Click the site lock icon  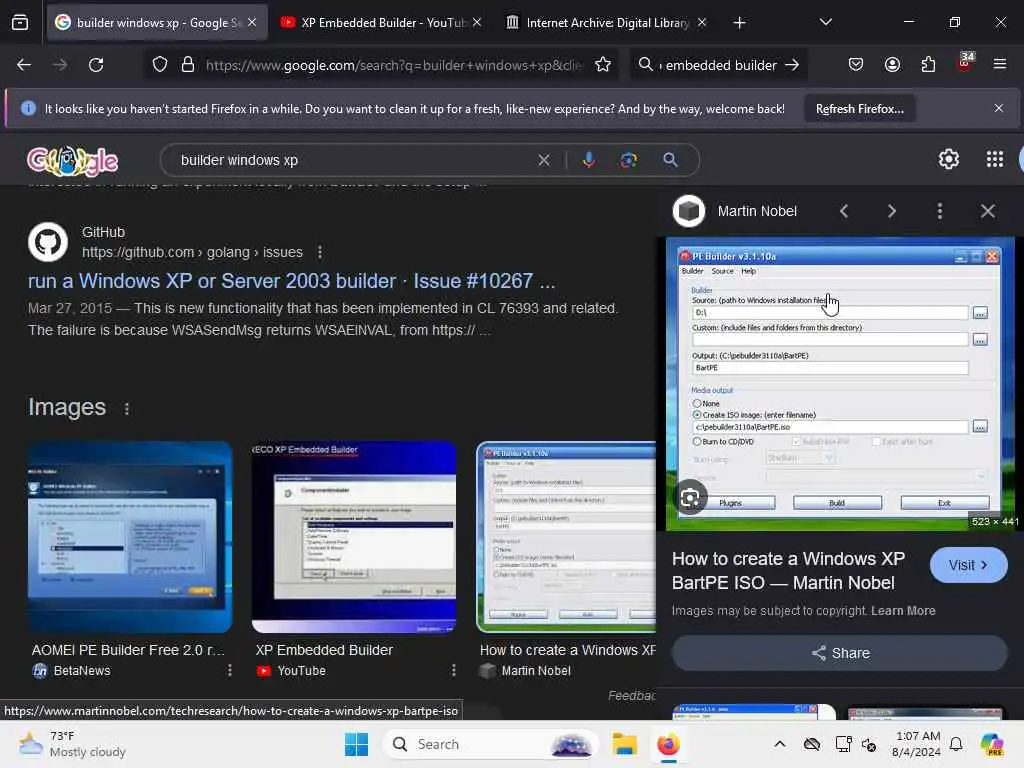(187, 65)
